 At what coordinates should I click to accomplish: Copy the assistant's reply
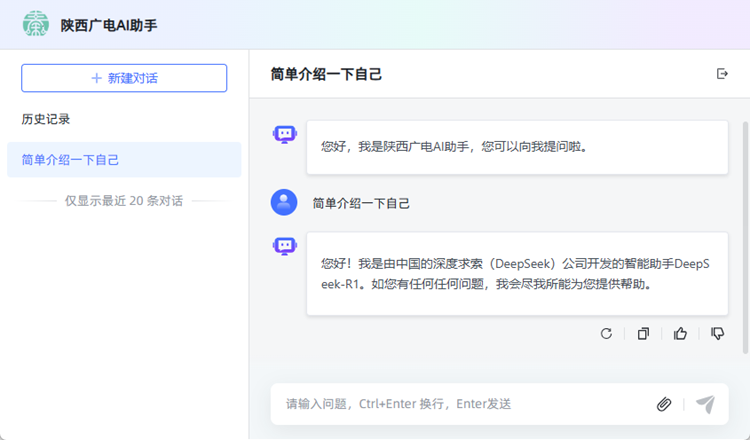pos(643,334)
